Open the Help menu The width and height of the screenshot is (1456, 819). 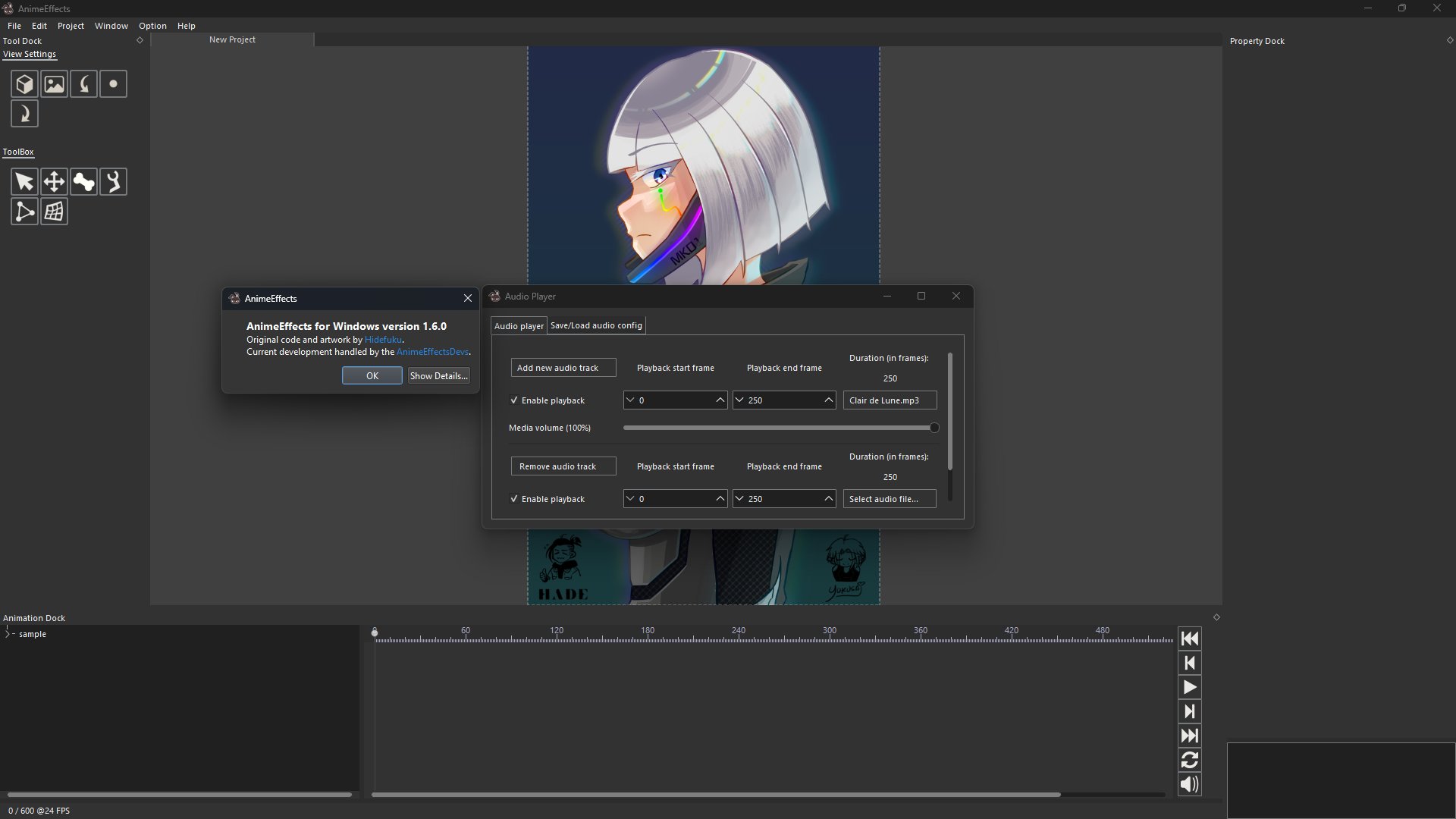[187, 26]
